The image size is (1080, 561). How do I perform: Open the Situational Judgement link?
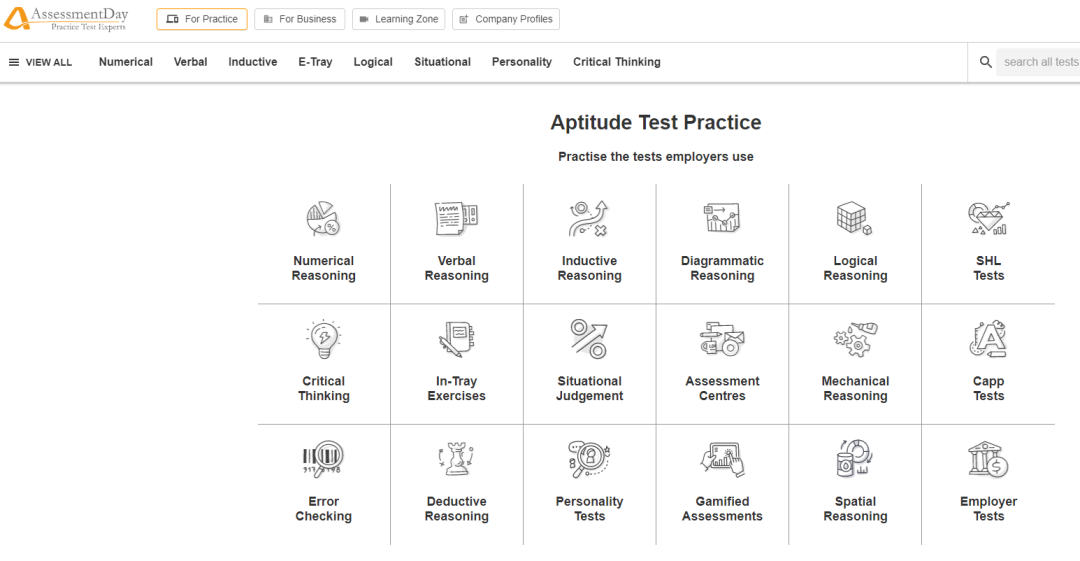(x=590, y=388)
